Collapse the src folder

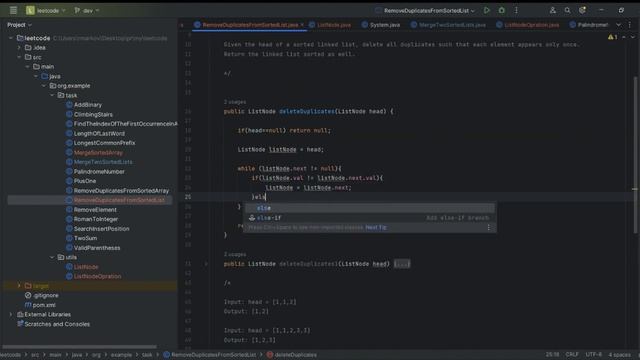click(x=19, y=57)
